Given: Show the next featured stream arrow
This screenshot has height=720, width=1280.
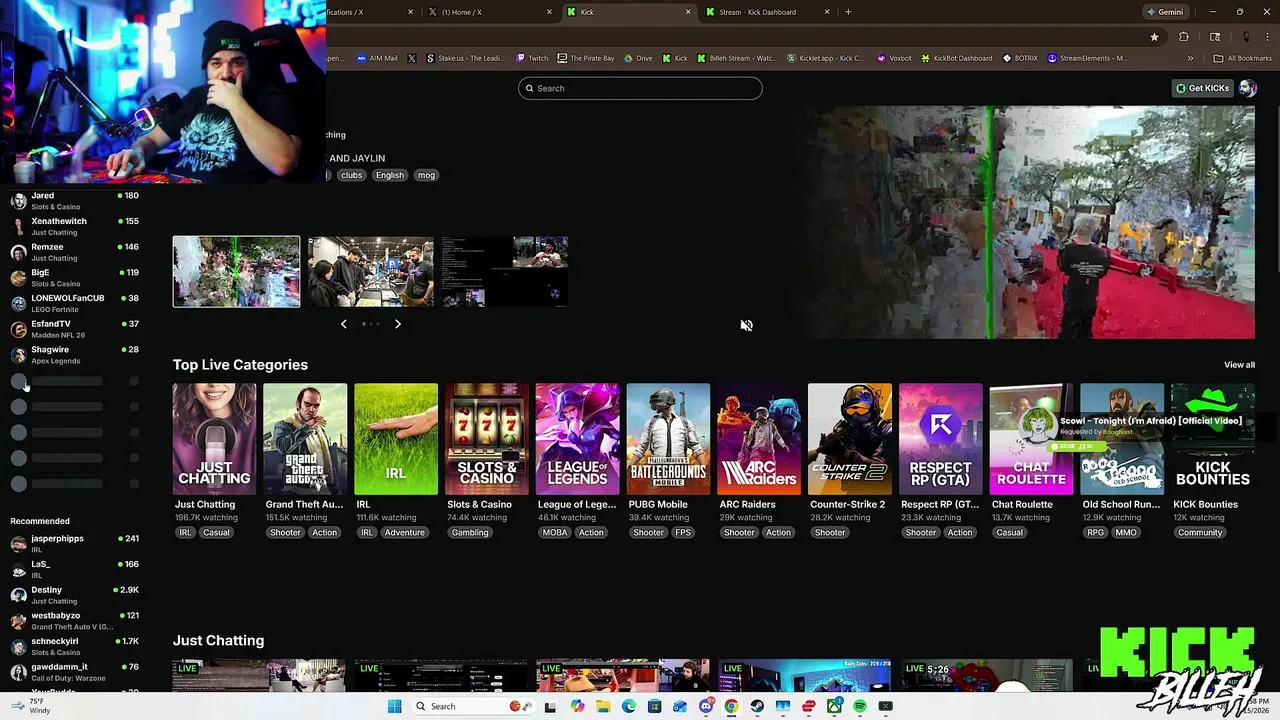Looking at the screenshot, I should (x=398, y=324).
